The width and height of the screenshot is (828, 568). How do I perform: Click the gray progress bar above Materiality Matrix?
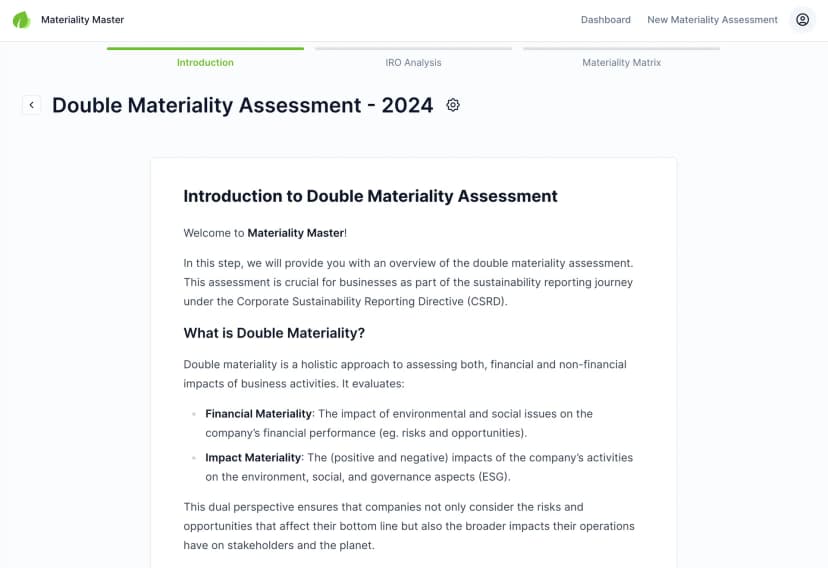tap(621, 49)
